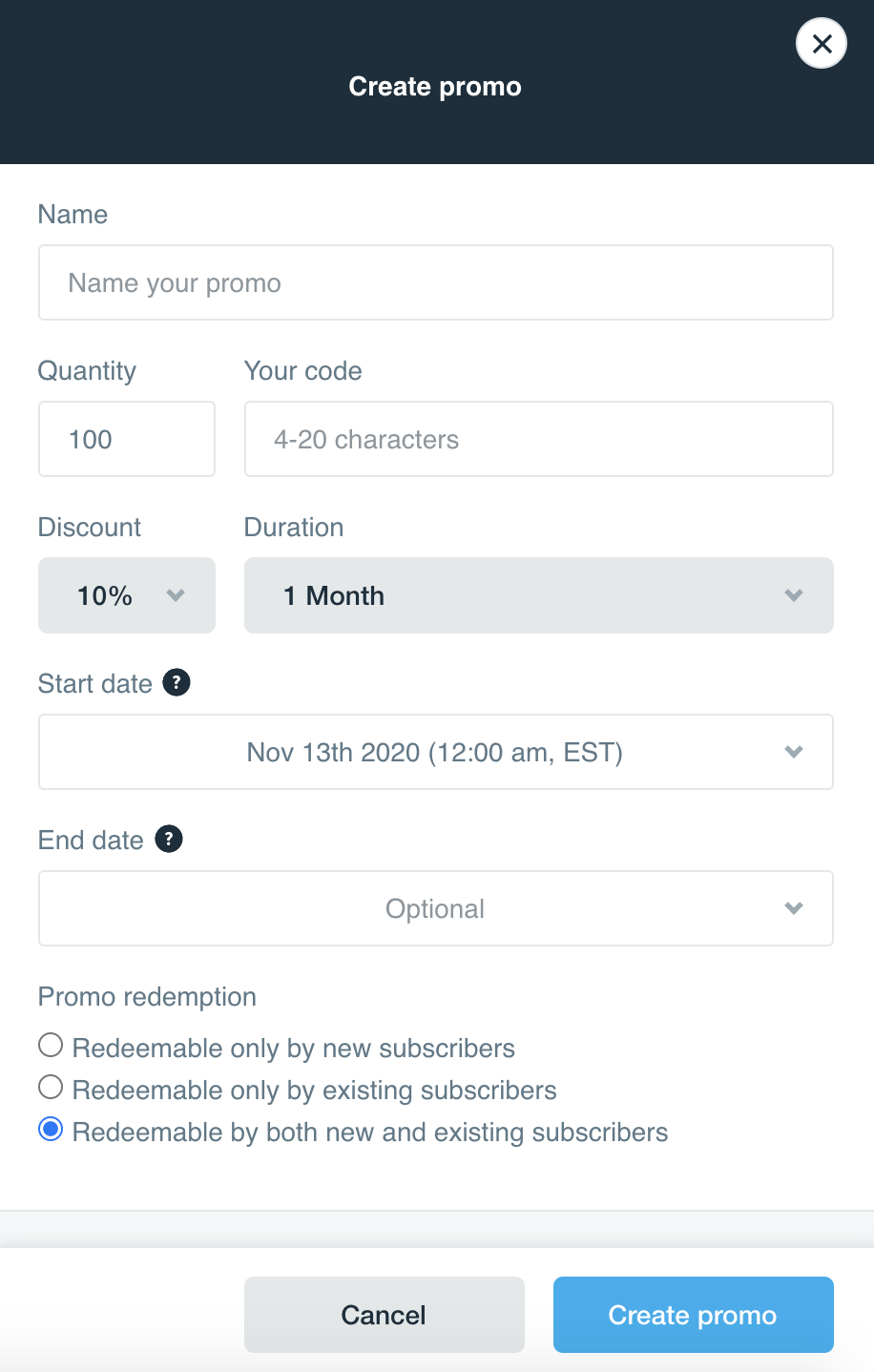Click the 4-20 characters promo code field
874x1372 pixels.
tap(538, 438)
